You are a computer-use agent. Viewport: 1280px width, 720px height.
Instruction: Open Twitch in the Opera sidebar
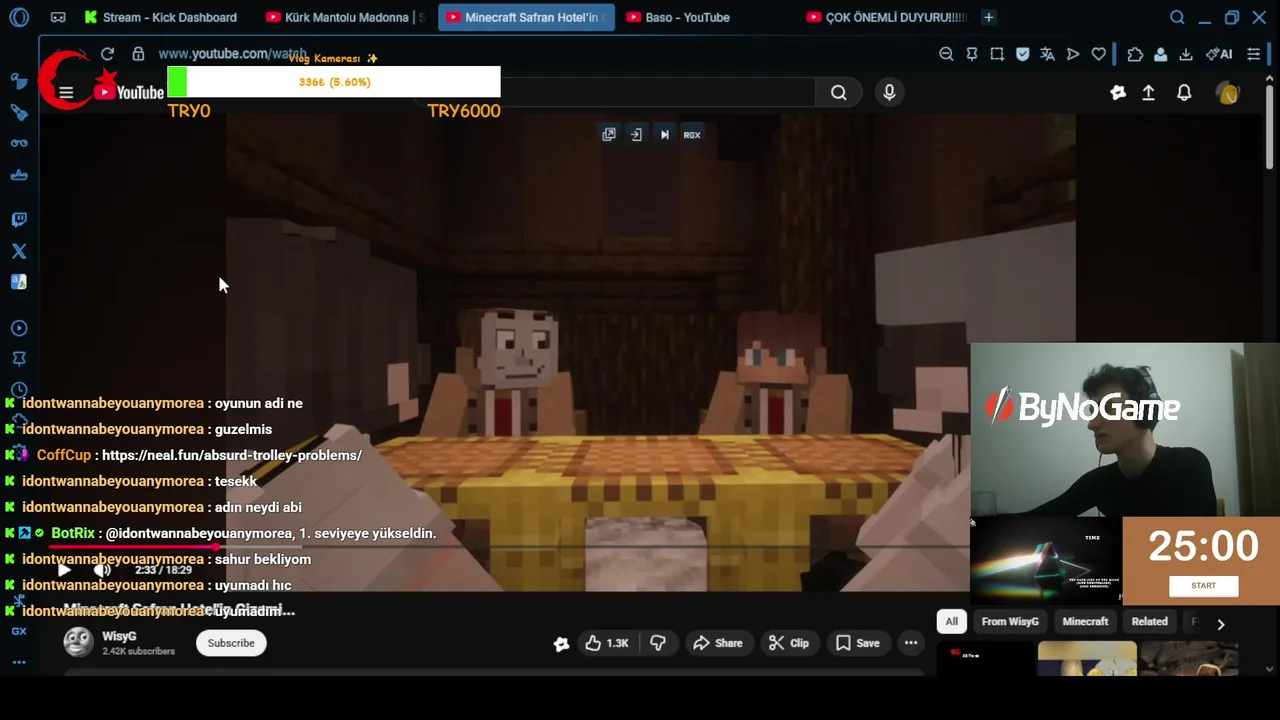(x=18, y=219)
